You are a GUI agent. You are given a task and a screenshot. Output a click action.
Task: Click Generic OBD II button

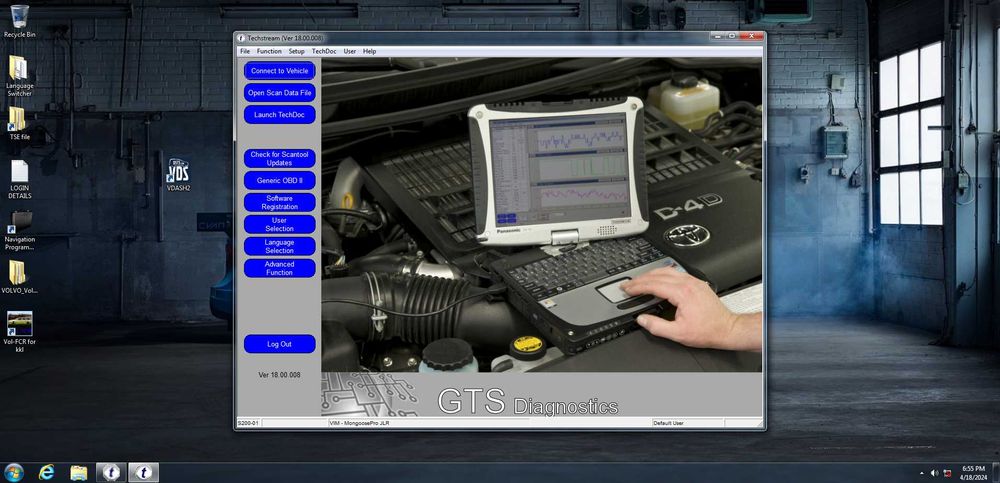click(x=279, y=181)
